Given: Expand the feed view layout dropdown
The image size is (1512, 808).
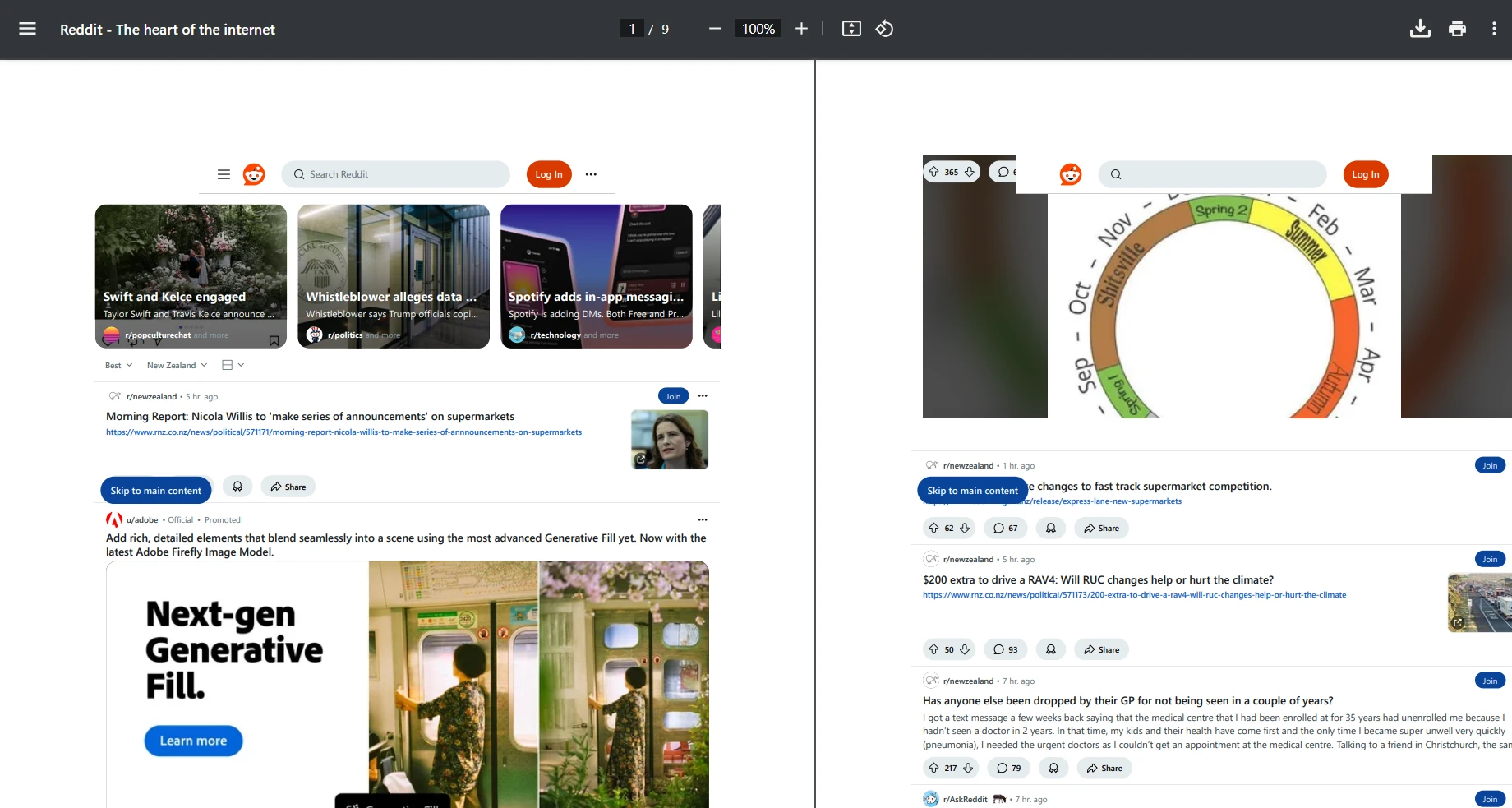Looking at the screenshot, I should [233, 365].
